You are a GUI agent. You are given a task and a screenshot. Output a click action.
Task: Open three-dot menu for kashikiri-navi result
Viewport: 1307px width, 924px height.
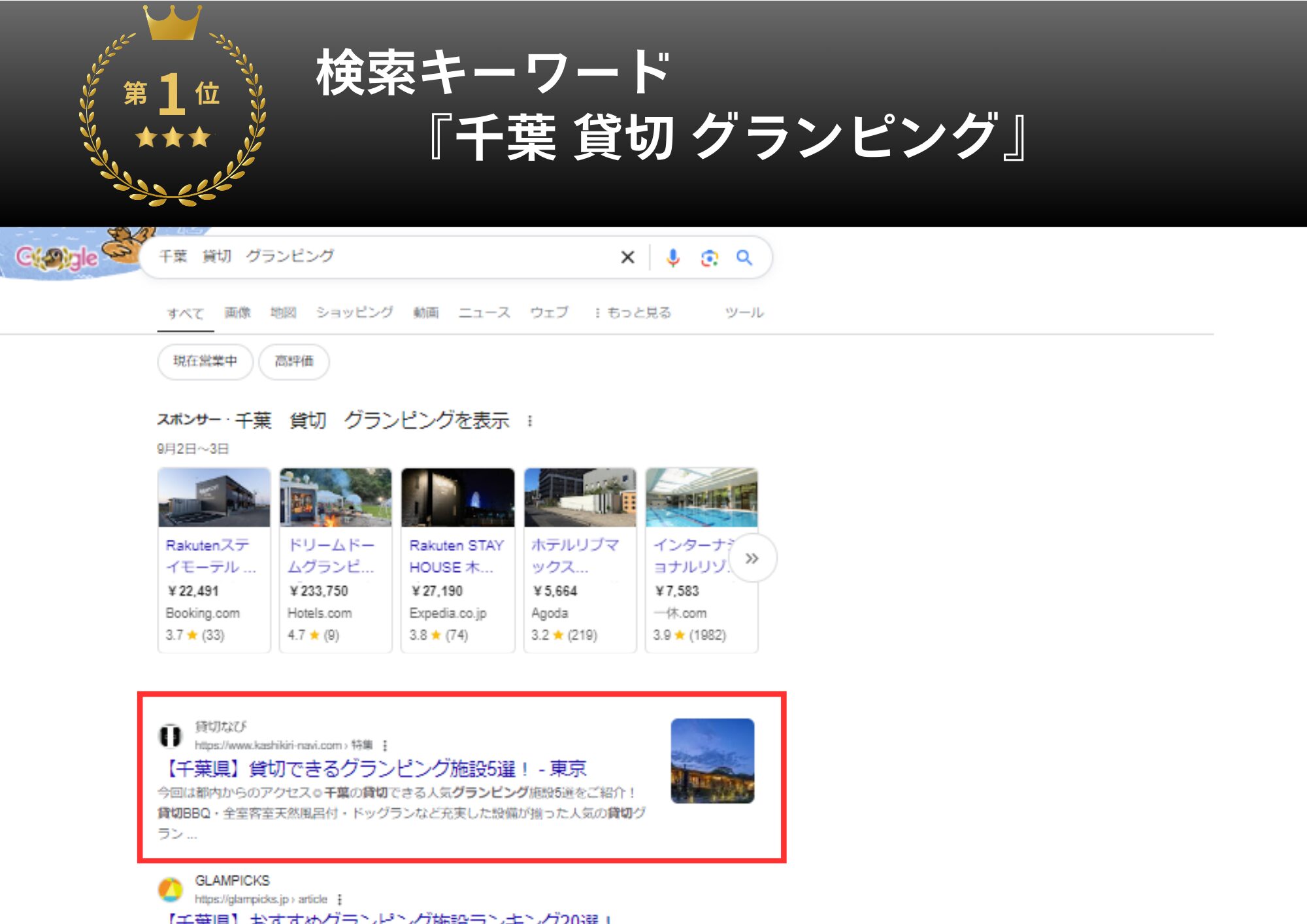pos(385,745)
